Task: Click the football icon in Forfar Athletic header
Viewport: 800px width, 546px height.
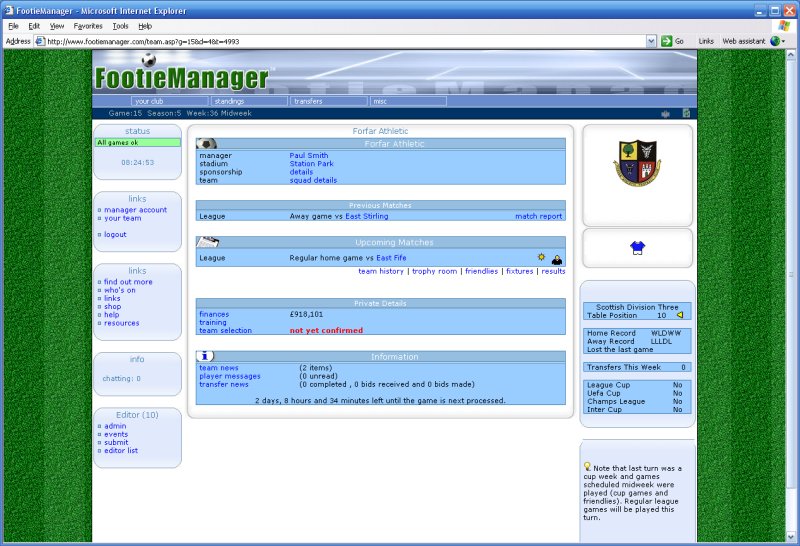Action: tap(207, 144)
